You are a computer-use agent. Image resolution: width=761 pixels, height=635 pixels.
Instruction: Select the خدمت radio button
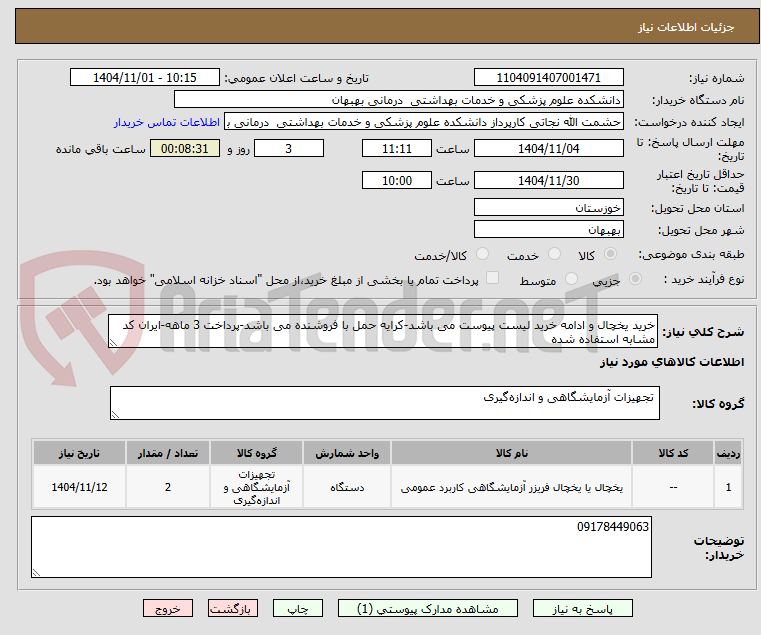tap(554, 253)
